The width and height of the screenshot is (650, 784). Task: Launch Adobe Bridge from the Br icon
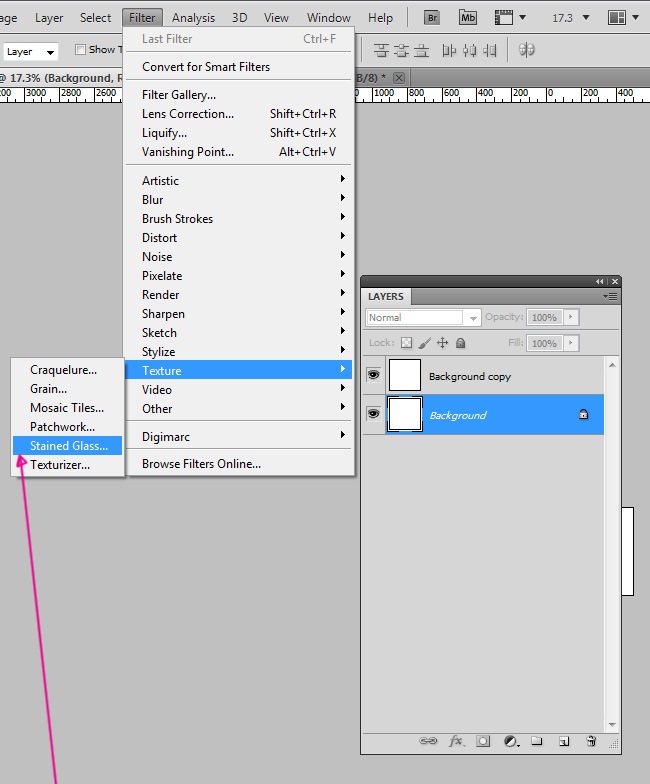point(432,17)
